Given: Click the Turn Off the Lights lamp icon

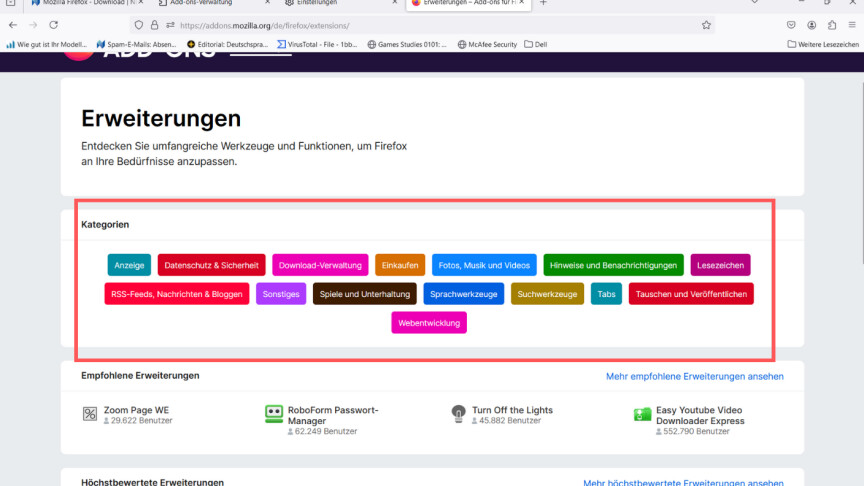Looking at the screenshot, I should point(458,413).
